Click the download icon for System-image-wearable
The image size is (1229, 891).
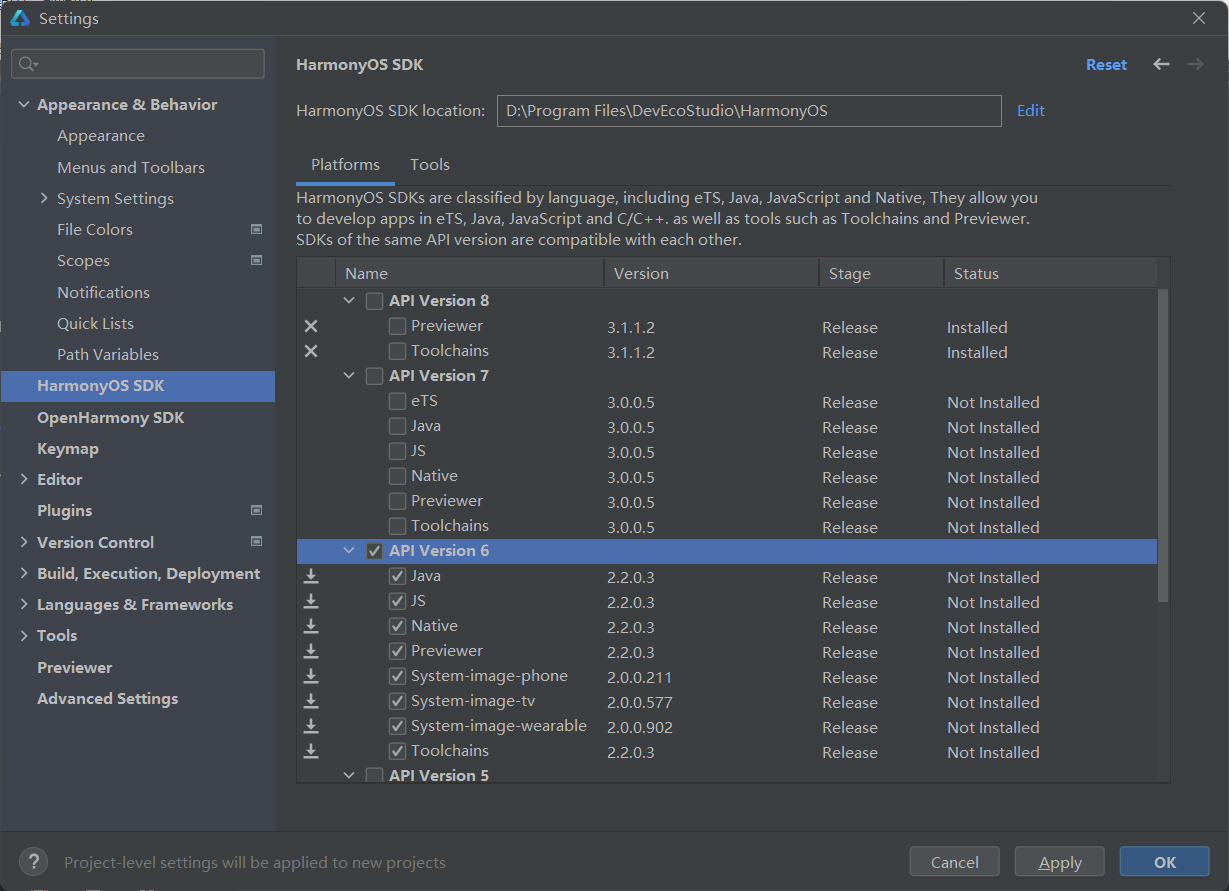311,726
